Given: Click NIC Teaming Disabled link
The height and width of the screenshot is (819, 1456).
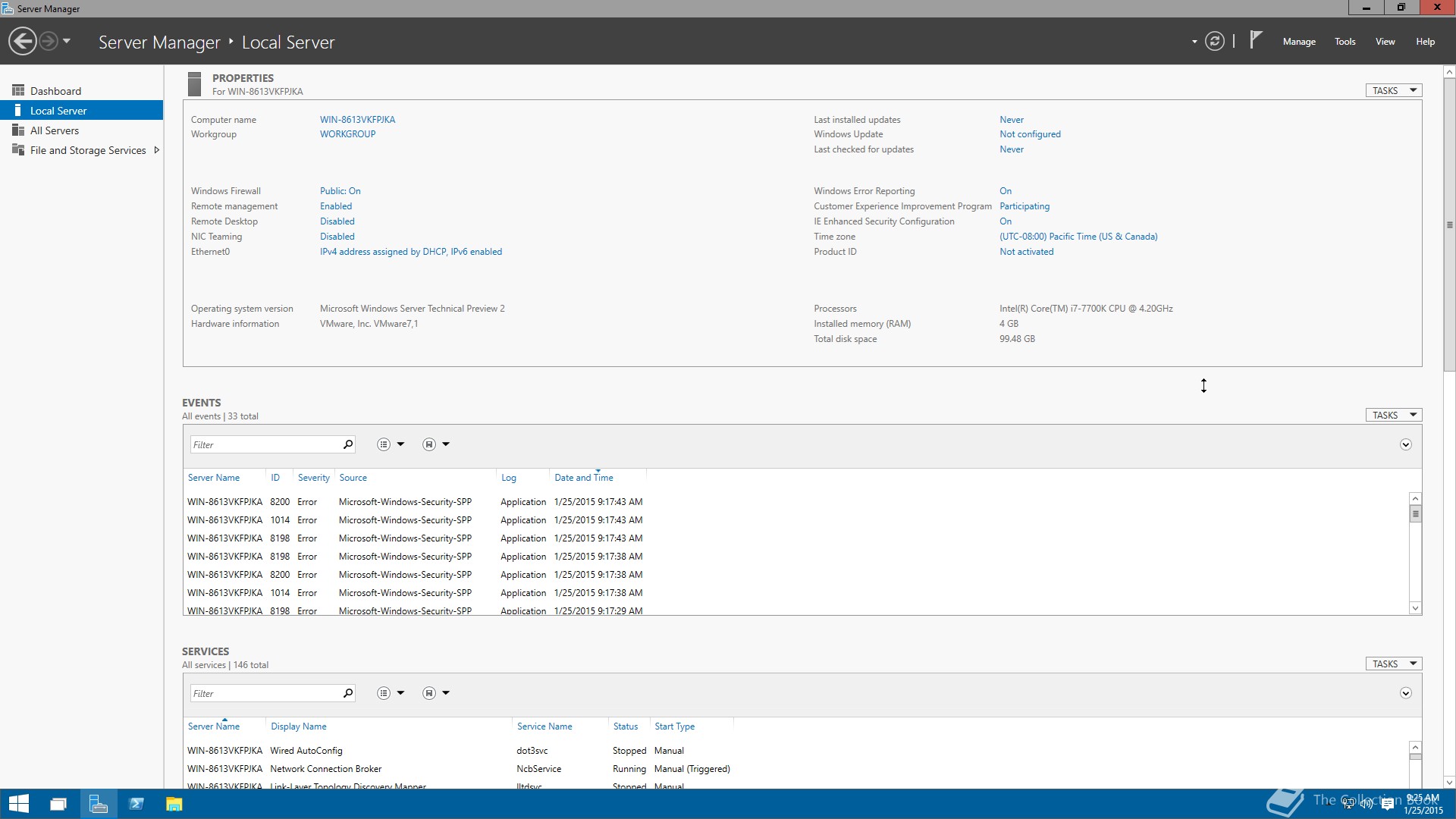Looking at the screenshot, I should [337, 237].
